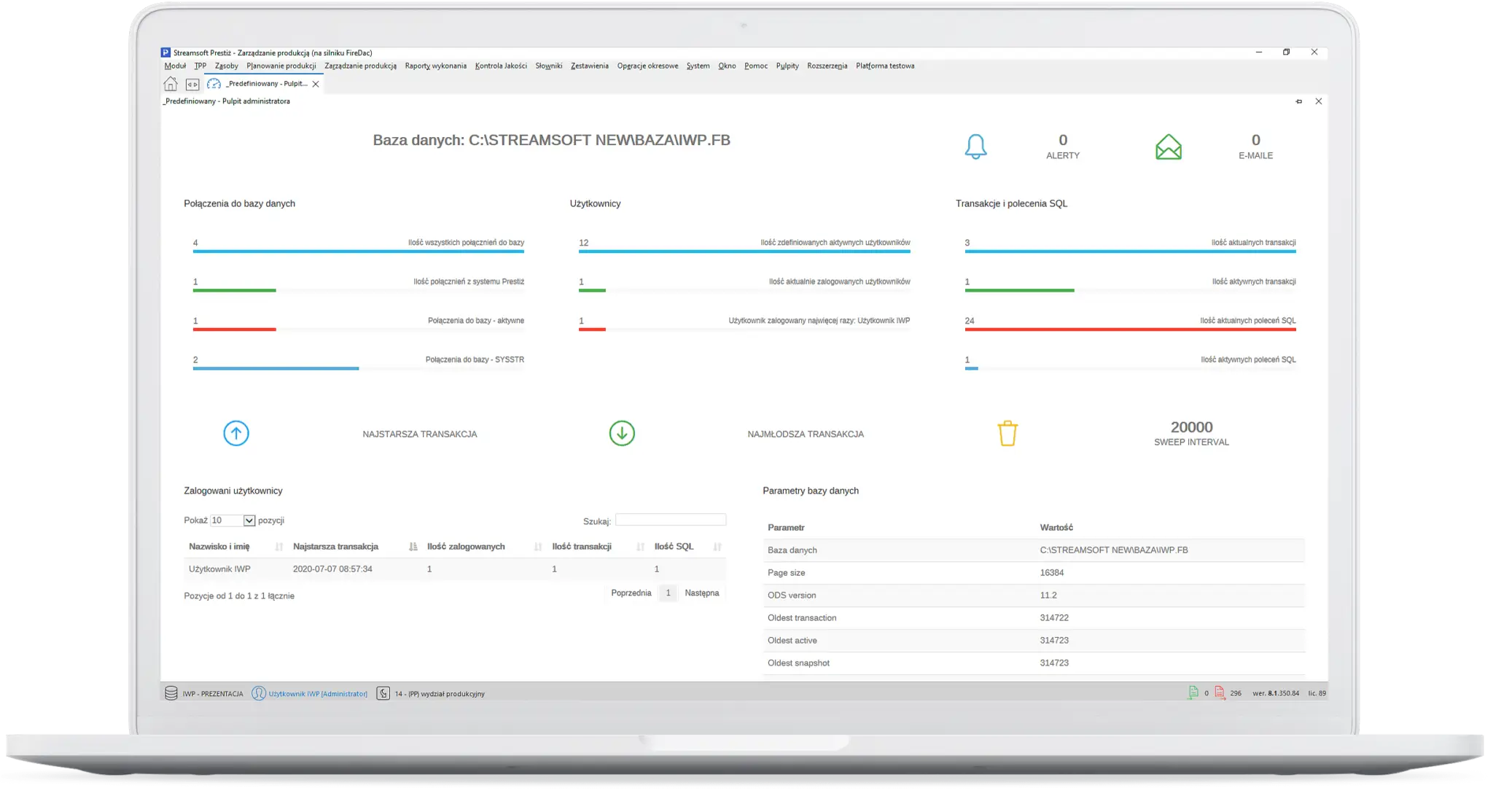Click the blue alerts bell icon
The image size is (1493, 812).
[x=975, y=147]
